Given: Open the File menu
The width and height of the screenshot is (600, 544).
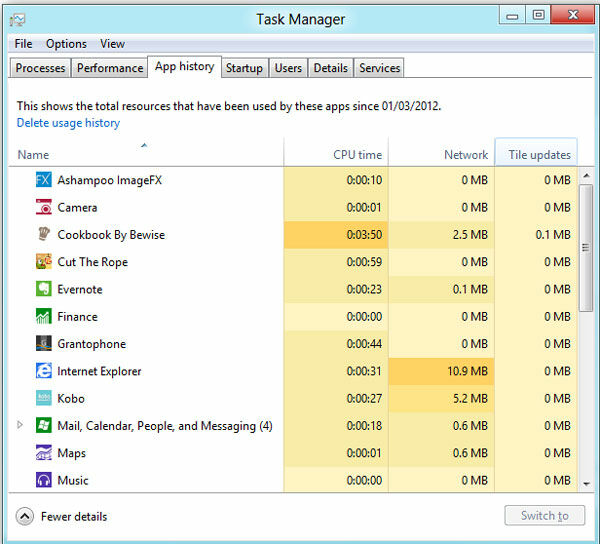Looking at the screenshot, I should (23, 44).
